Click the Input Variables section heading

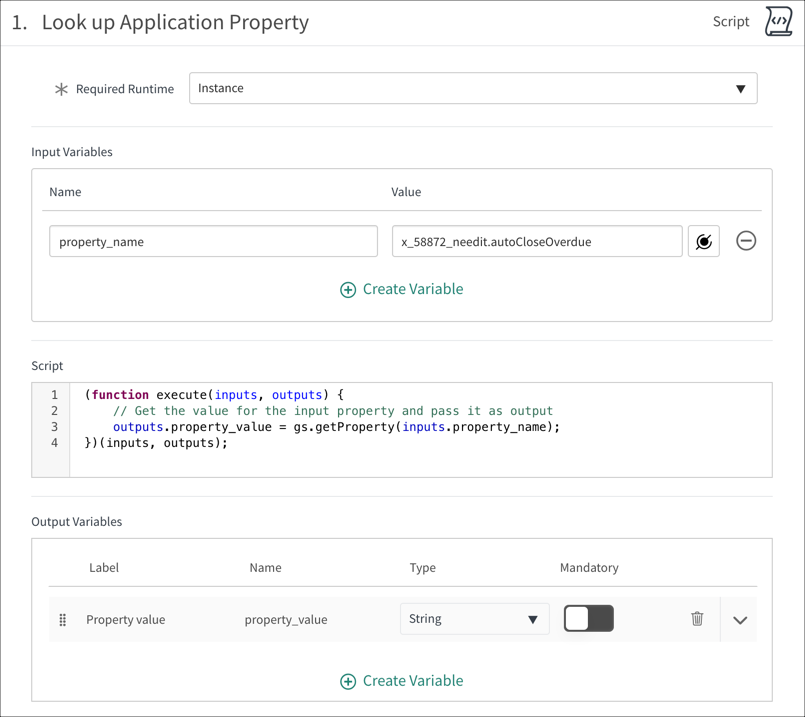(x=72, y=152)
